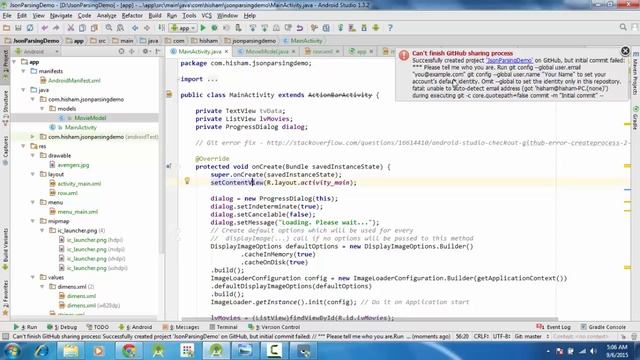The height and width of the screenshot is (360, 640).
Task: Open the Refactor menu
Action: click(132, 16)
